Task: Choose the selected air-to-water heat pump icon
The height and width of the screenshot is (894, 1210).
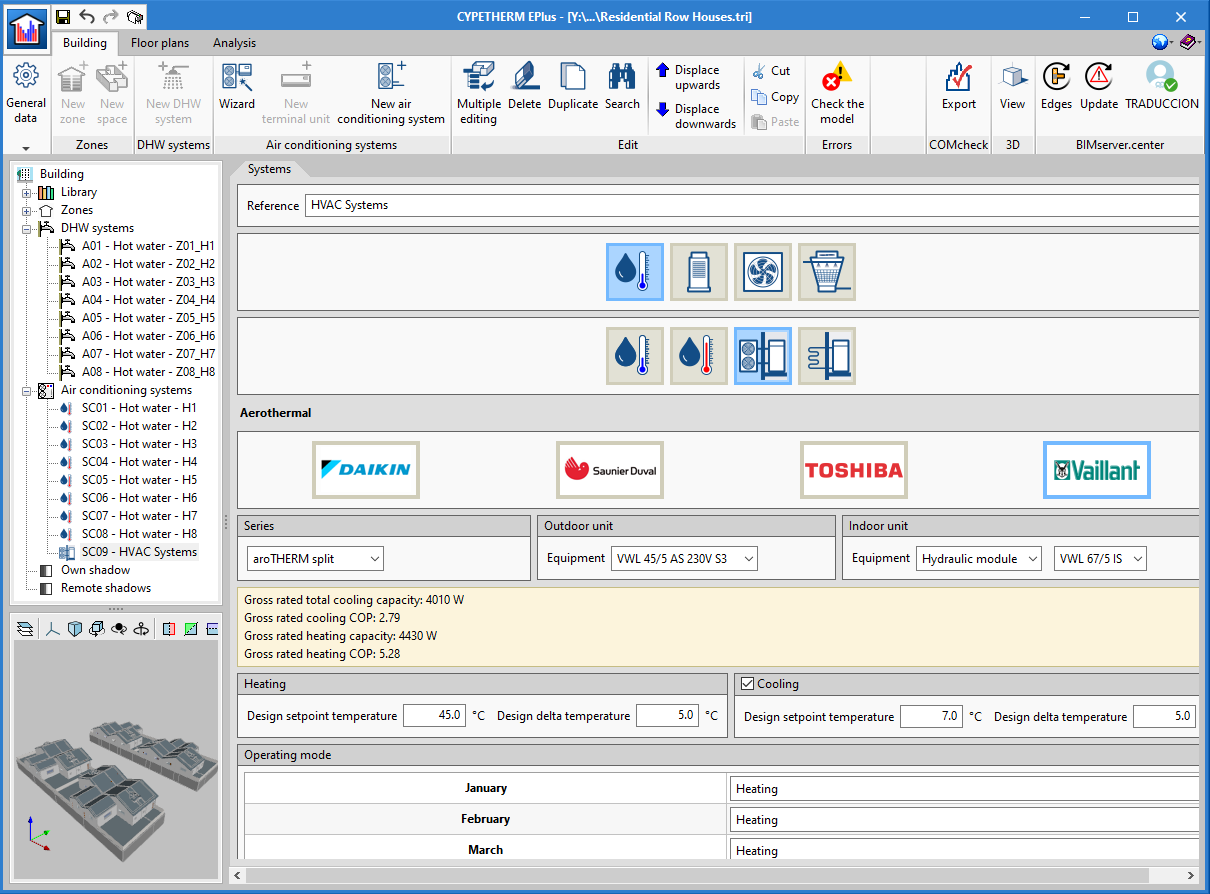Action: tap(763, 356)
